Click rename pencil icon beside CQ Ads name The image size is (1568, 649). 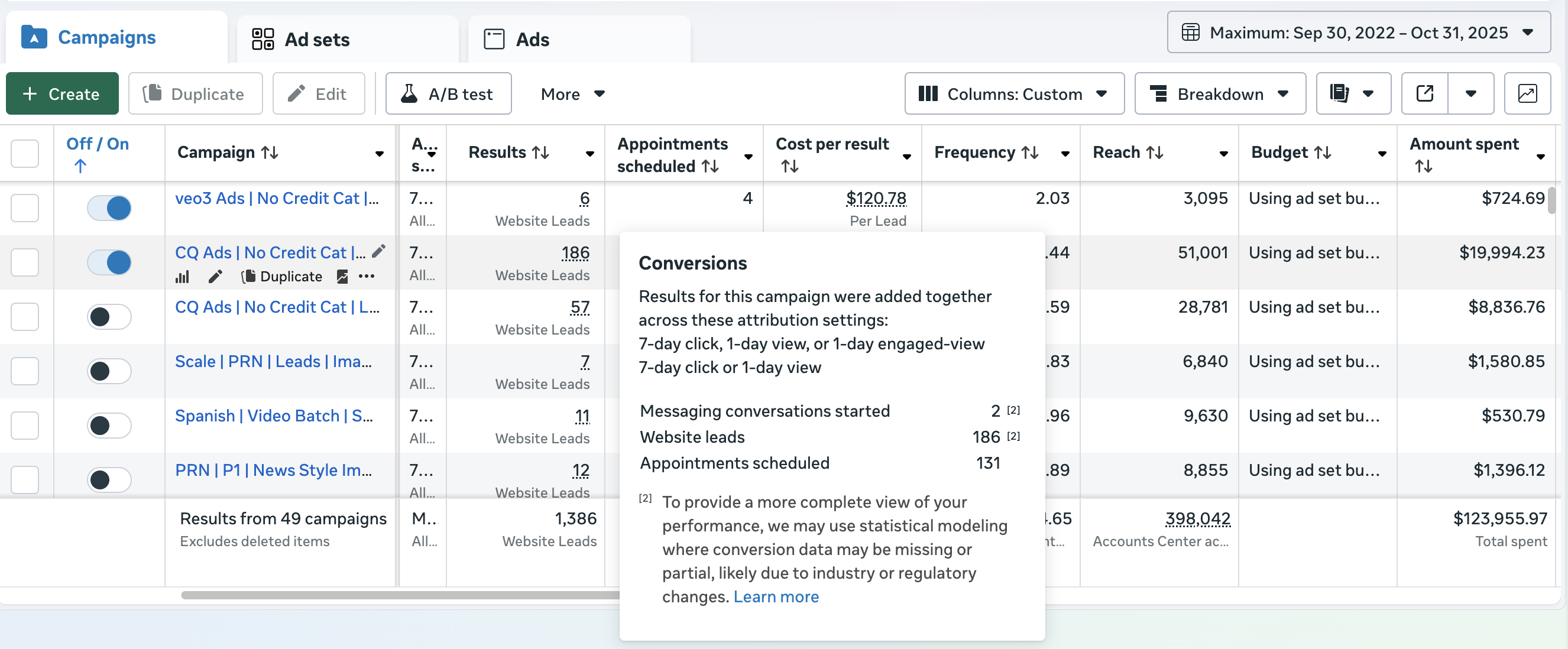click(x=378, y=251)
